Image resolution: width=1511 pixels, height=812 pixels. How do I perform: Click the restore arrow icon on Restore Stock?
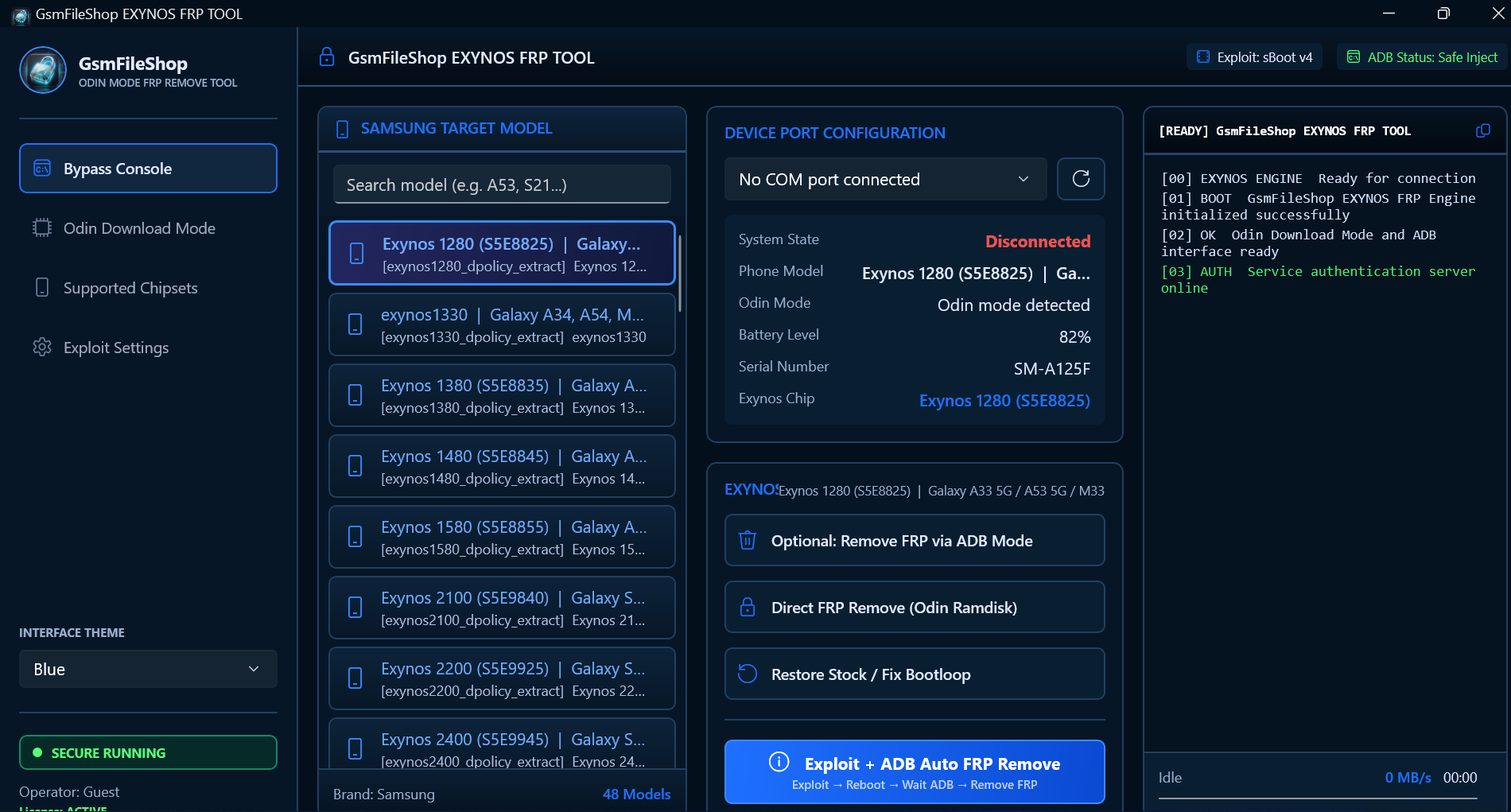pos(748,674)
